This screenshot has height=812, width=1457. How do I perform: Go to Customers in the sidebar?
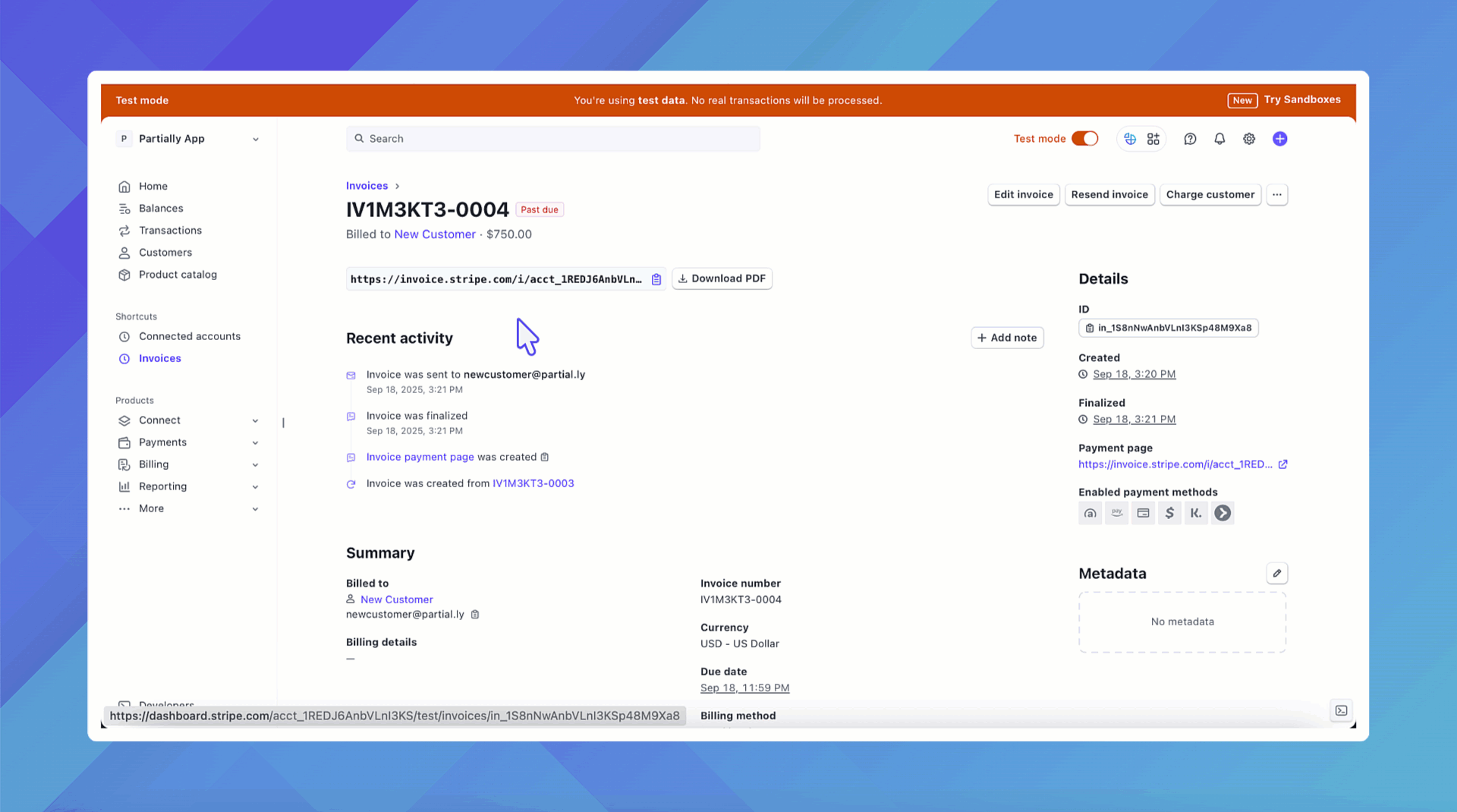(x=165, y=253)
